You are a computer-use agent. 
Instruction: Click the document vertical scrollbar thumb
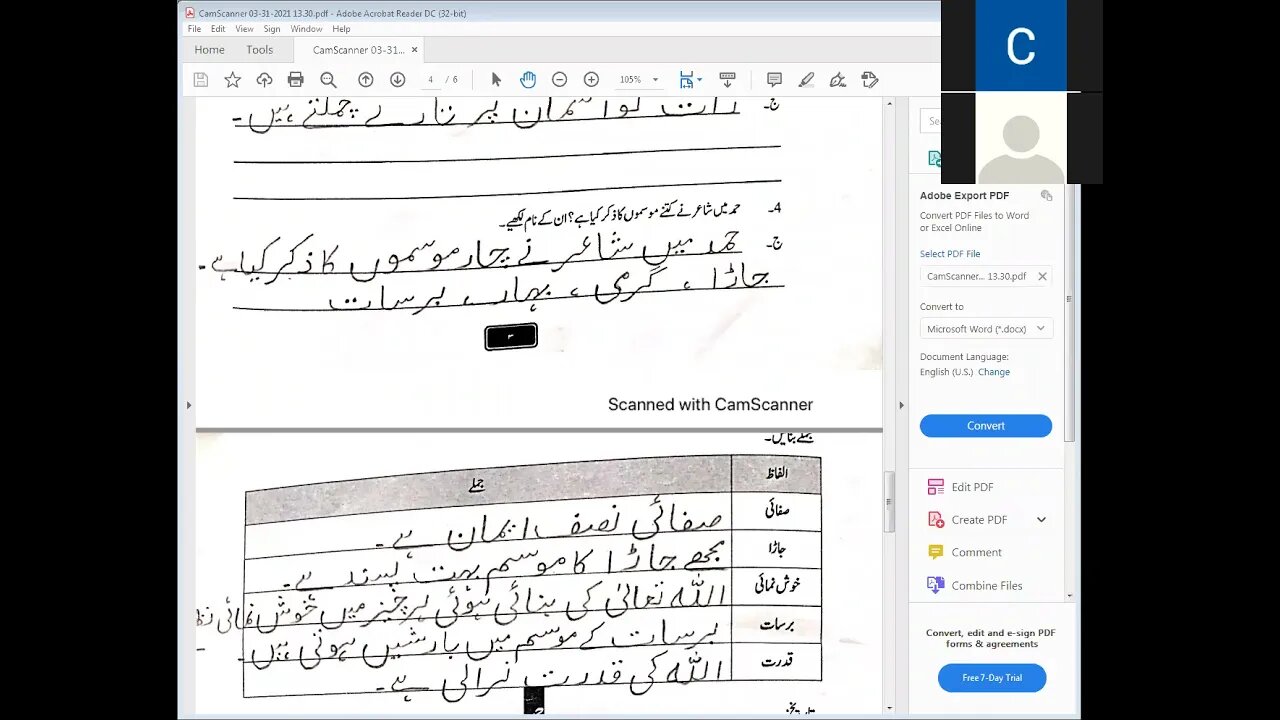[x=889, y=502]
